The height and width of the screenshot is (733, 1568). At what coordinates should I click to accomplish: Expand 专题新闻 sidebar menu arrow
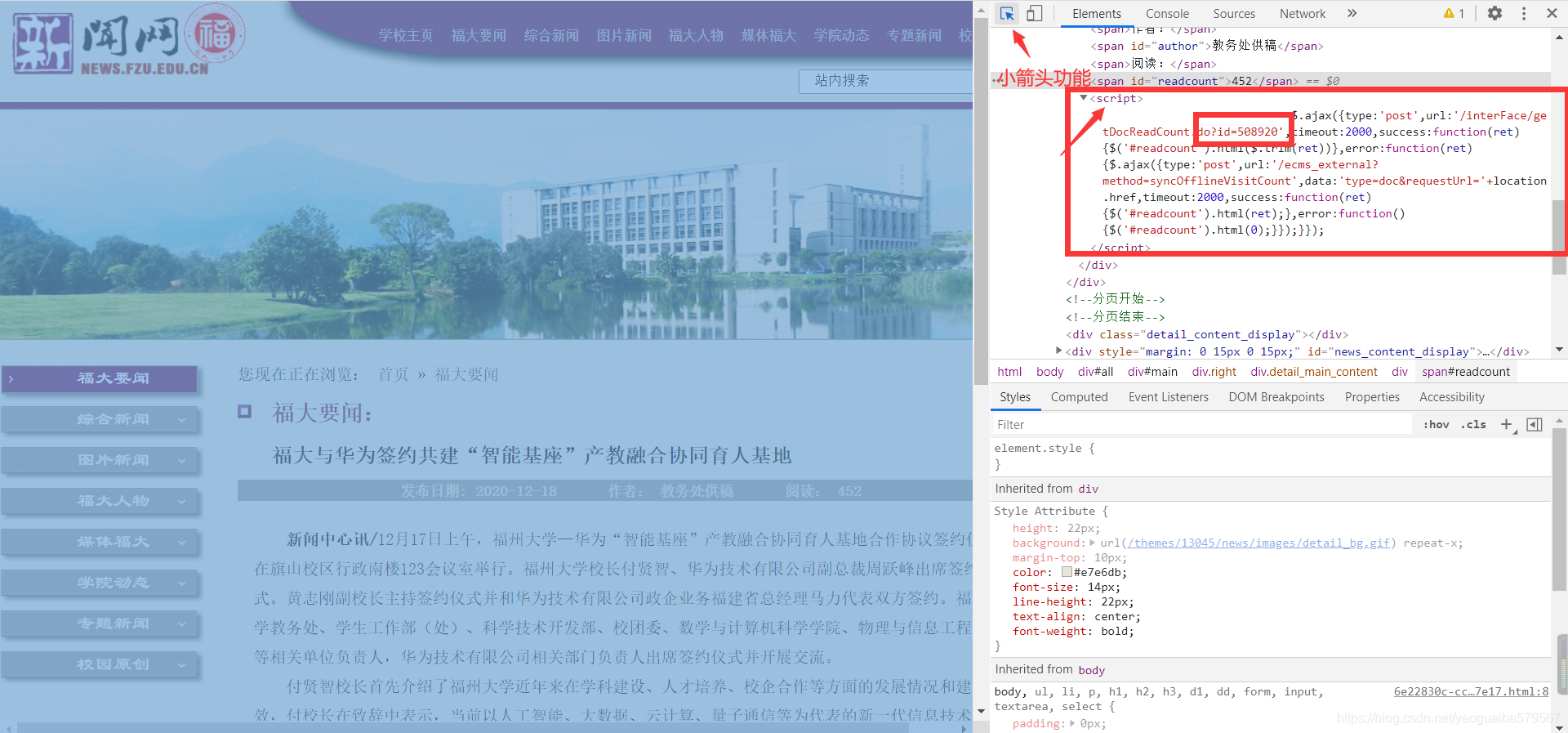[x=181, y=623]
